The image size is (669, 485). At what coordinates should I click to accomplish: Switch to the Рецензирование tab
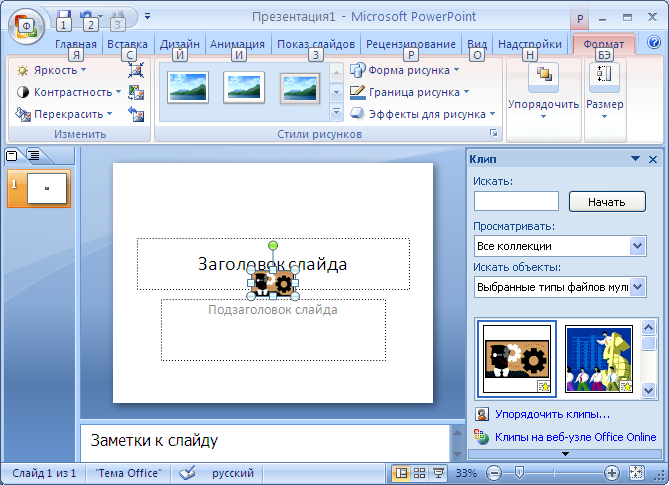tap(410, 44)
